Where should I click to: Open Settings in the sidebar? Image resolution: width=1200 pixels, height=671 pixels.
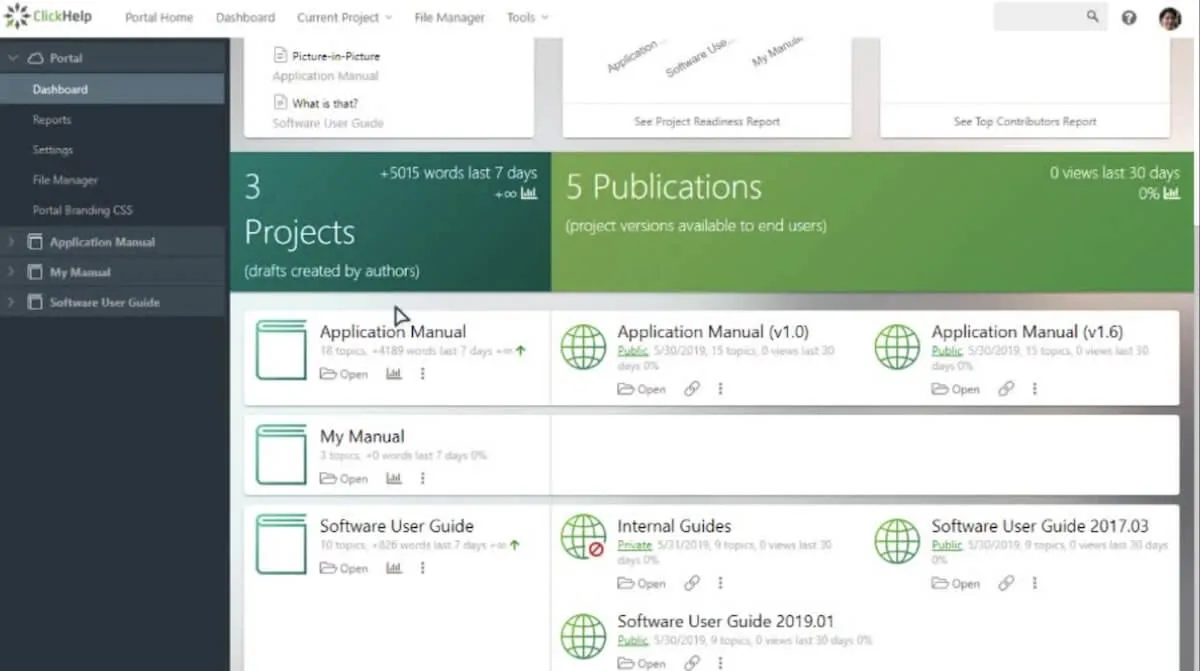point(52,150)
